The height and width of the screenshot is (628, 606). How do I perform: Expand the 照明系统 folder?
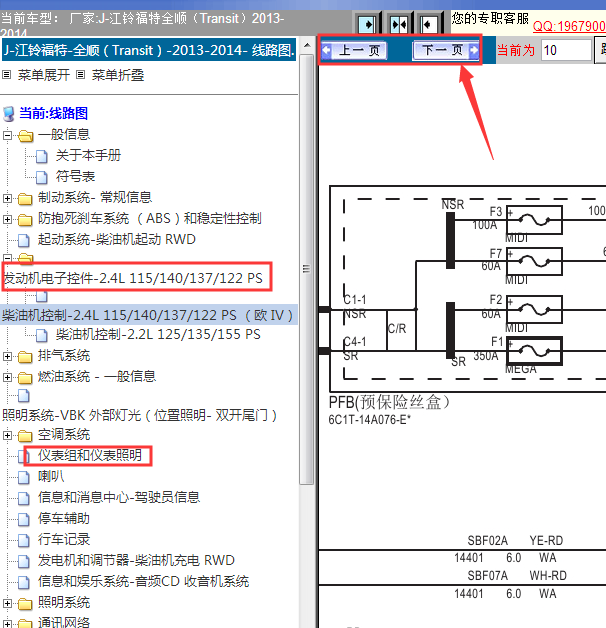tap(7, 603)
